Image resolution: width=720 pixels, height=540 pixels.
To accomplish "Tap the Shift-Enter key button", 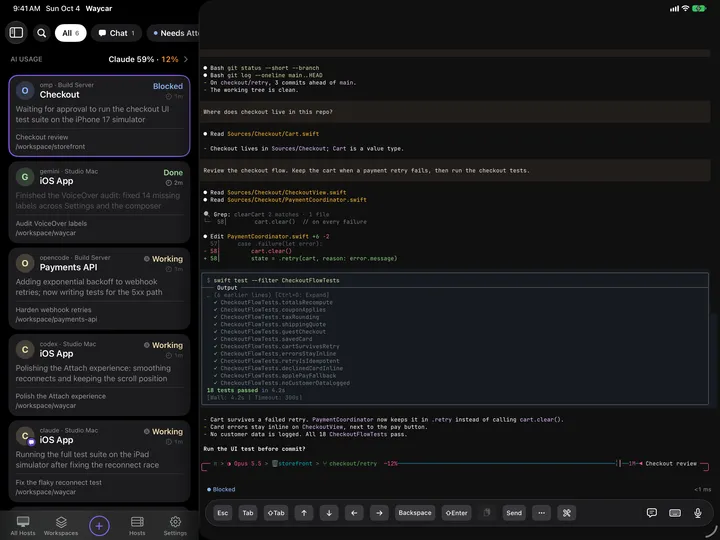I will [x=456, y=513].
